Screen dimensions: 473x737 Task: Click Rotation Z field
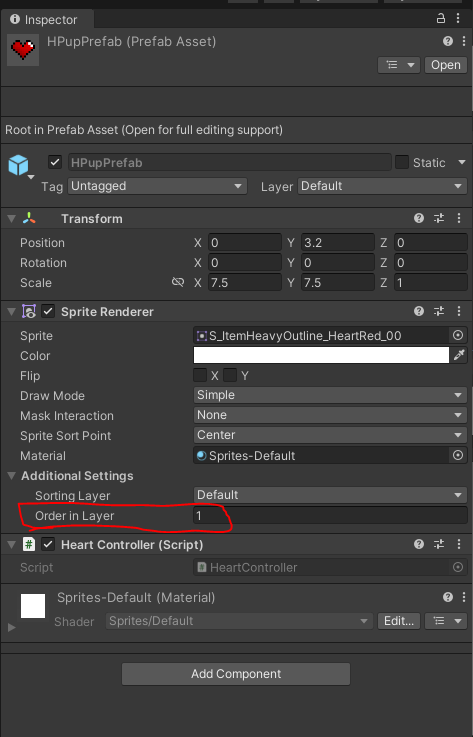[431, 263]
